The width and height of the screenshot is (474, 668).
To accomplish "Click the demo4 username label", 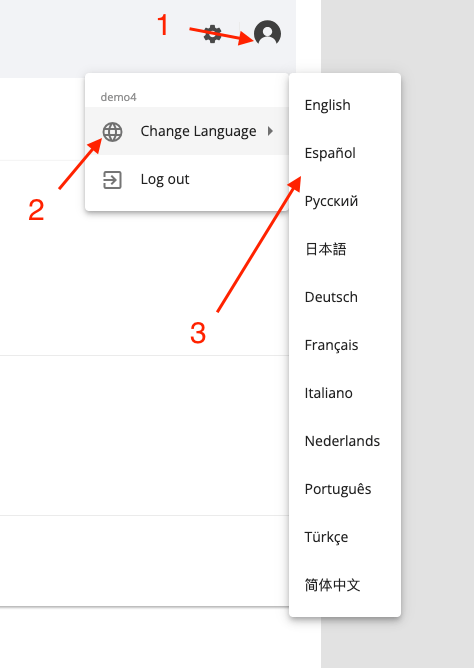I will (x=118, y=97).
